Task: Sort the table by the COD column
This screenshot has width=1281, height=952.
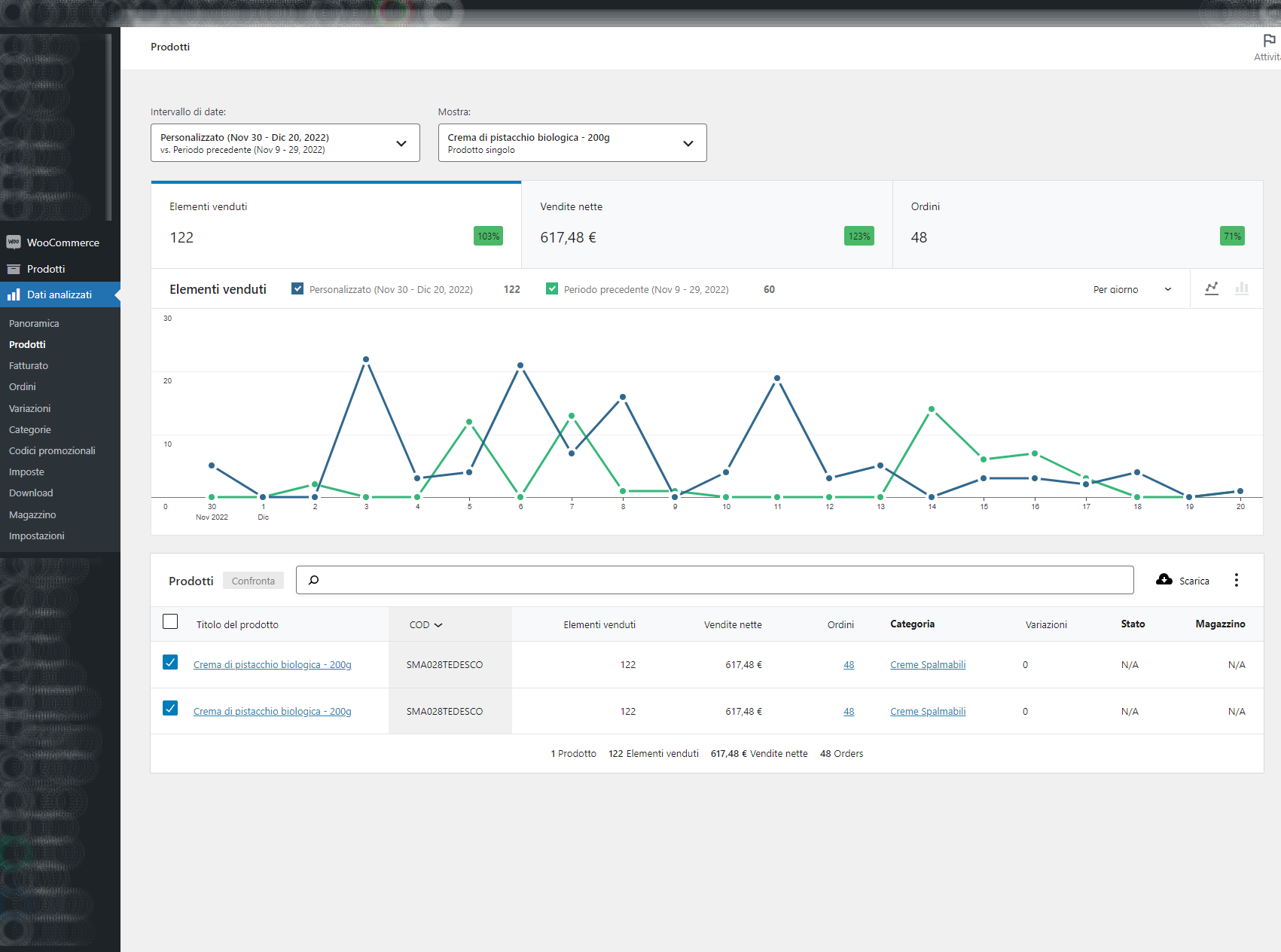Action: [425, 624]
